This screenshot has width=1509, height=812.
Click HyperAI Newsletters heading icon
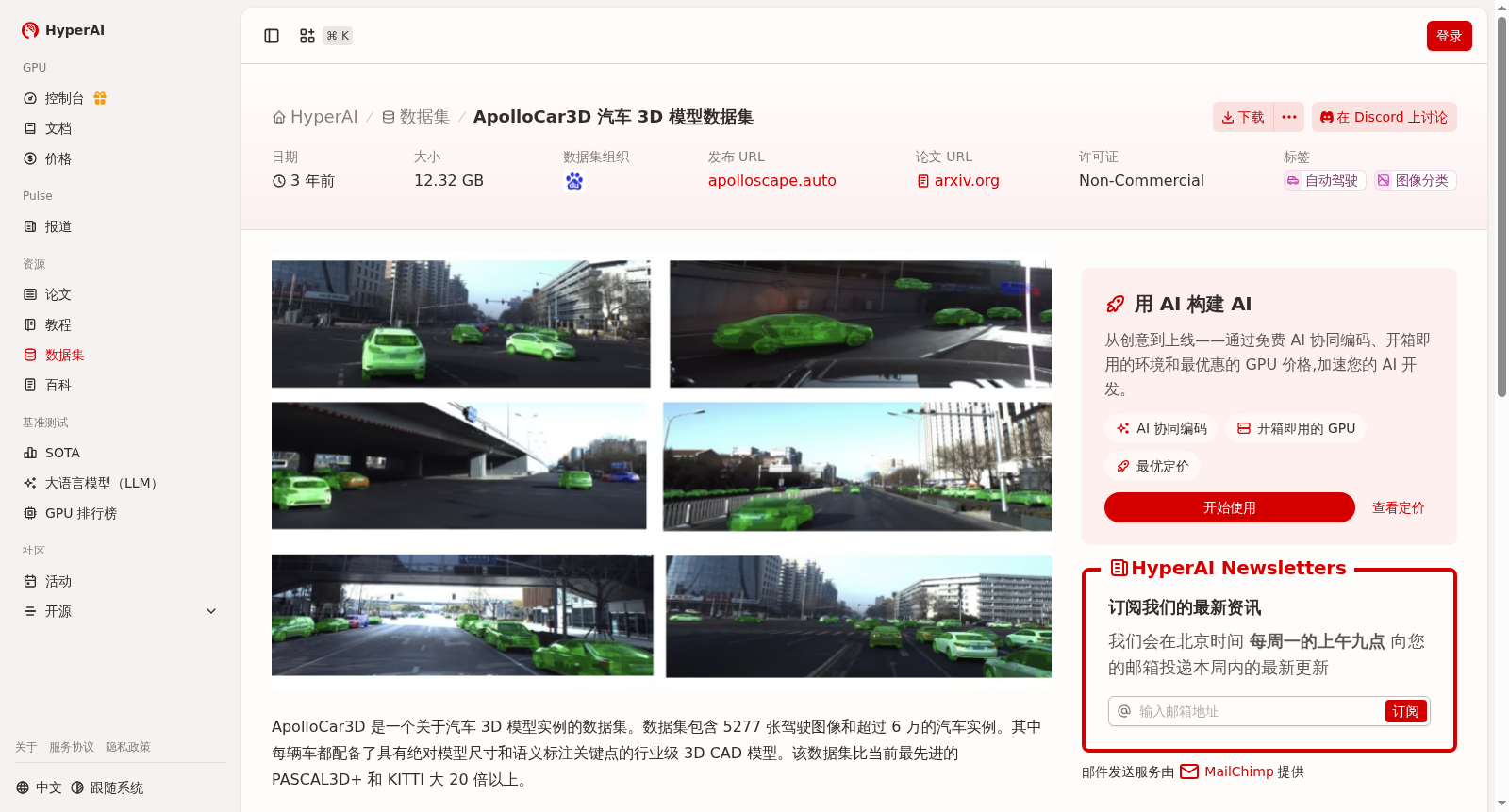tap(1119, 568)
